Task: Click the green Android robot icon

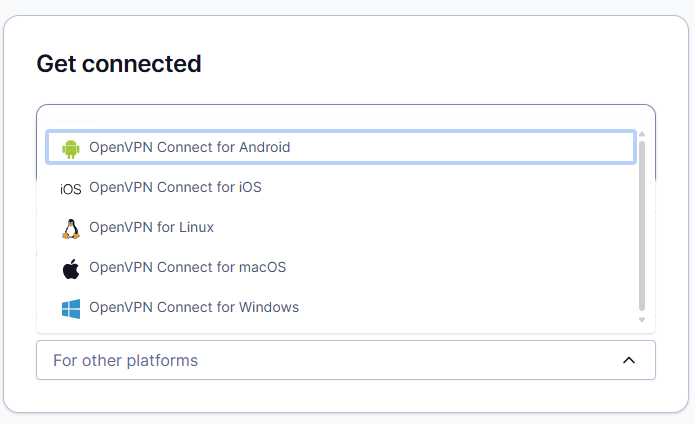Action: point(70,148)
